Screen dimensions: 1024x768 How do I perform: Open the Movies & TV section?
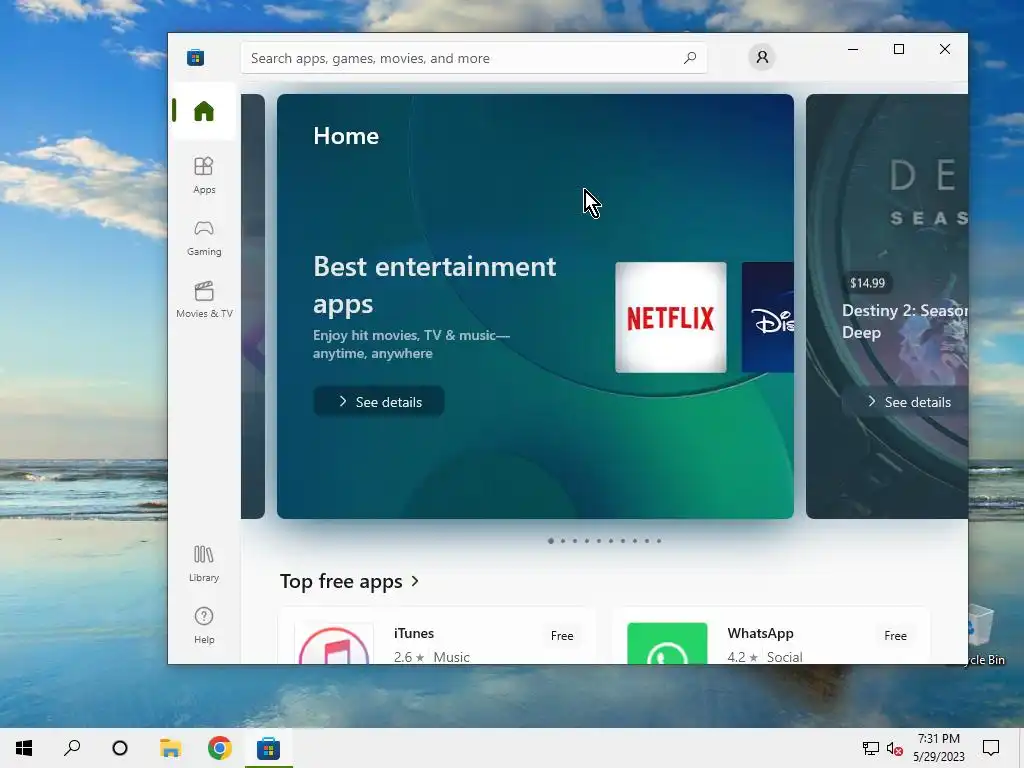[204, 300]
